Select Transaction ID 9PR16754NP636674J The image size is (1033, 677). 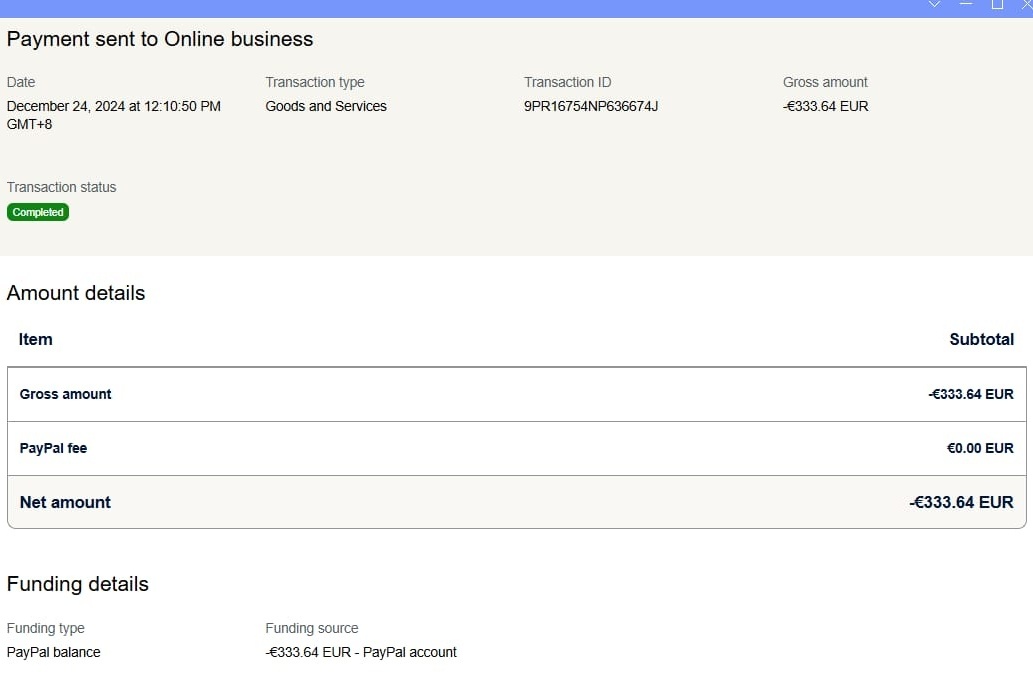pos(591,106)
